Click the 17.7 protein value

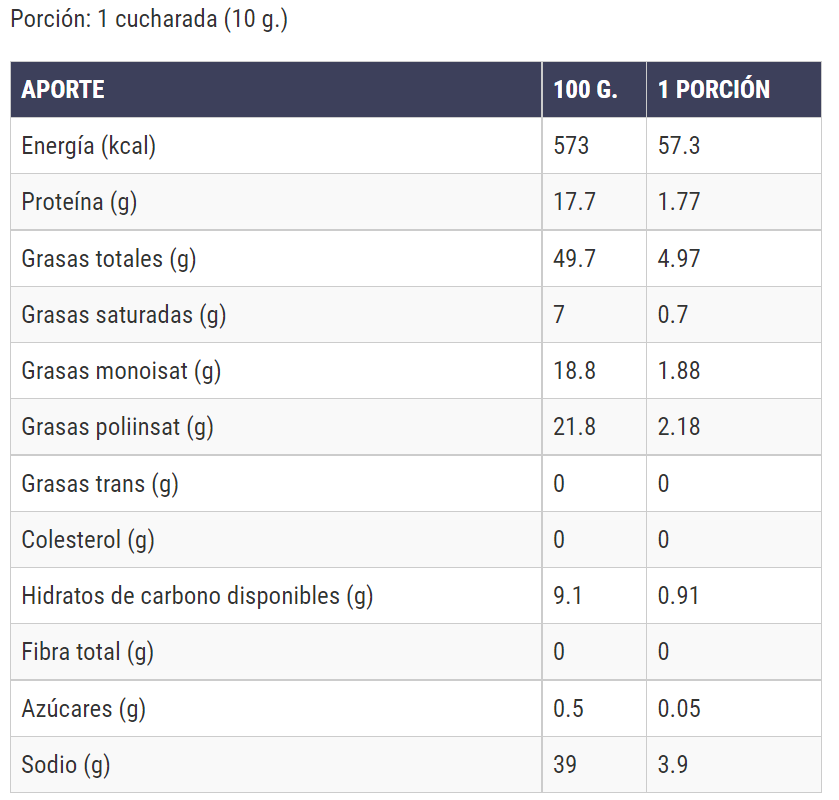[x=574, y=202]
